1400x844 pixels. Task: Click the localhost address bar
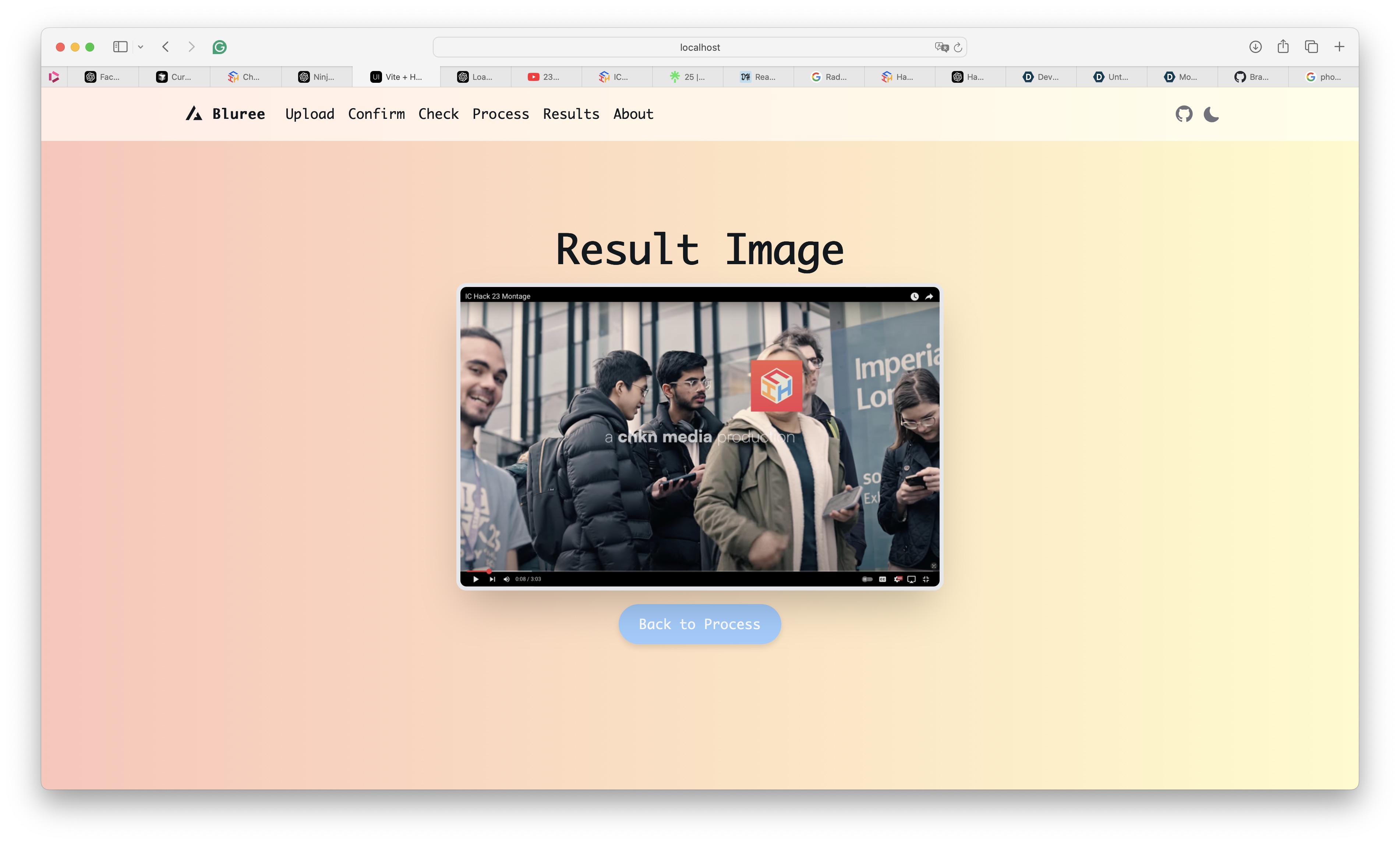(699, 47)
